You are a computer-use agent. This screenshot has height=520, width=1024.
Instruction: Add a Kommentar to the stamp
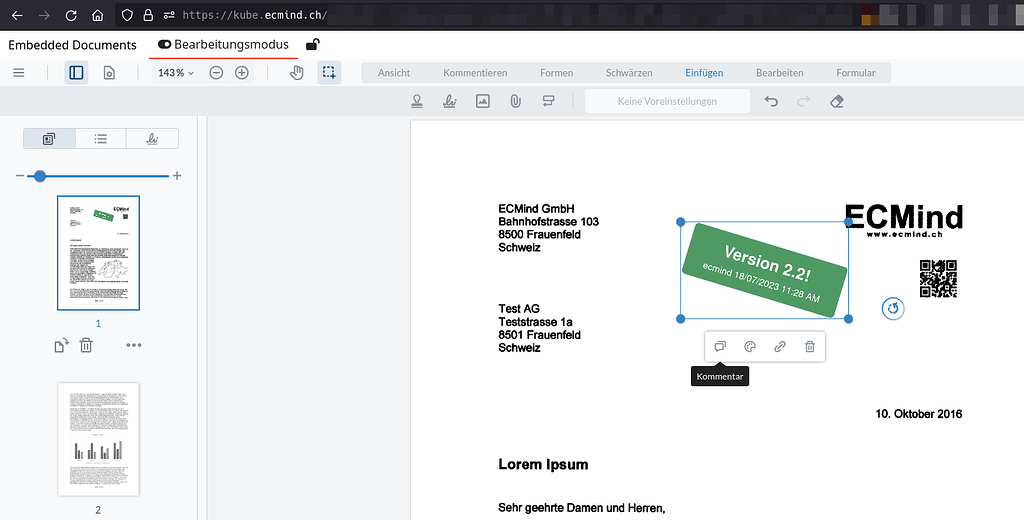click(x=720, y=346)
